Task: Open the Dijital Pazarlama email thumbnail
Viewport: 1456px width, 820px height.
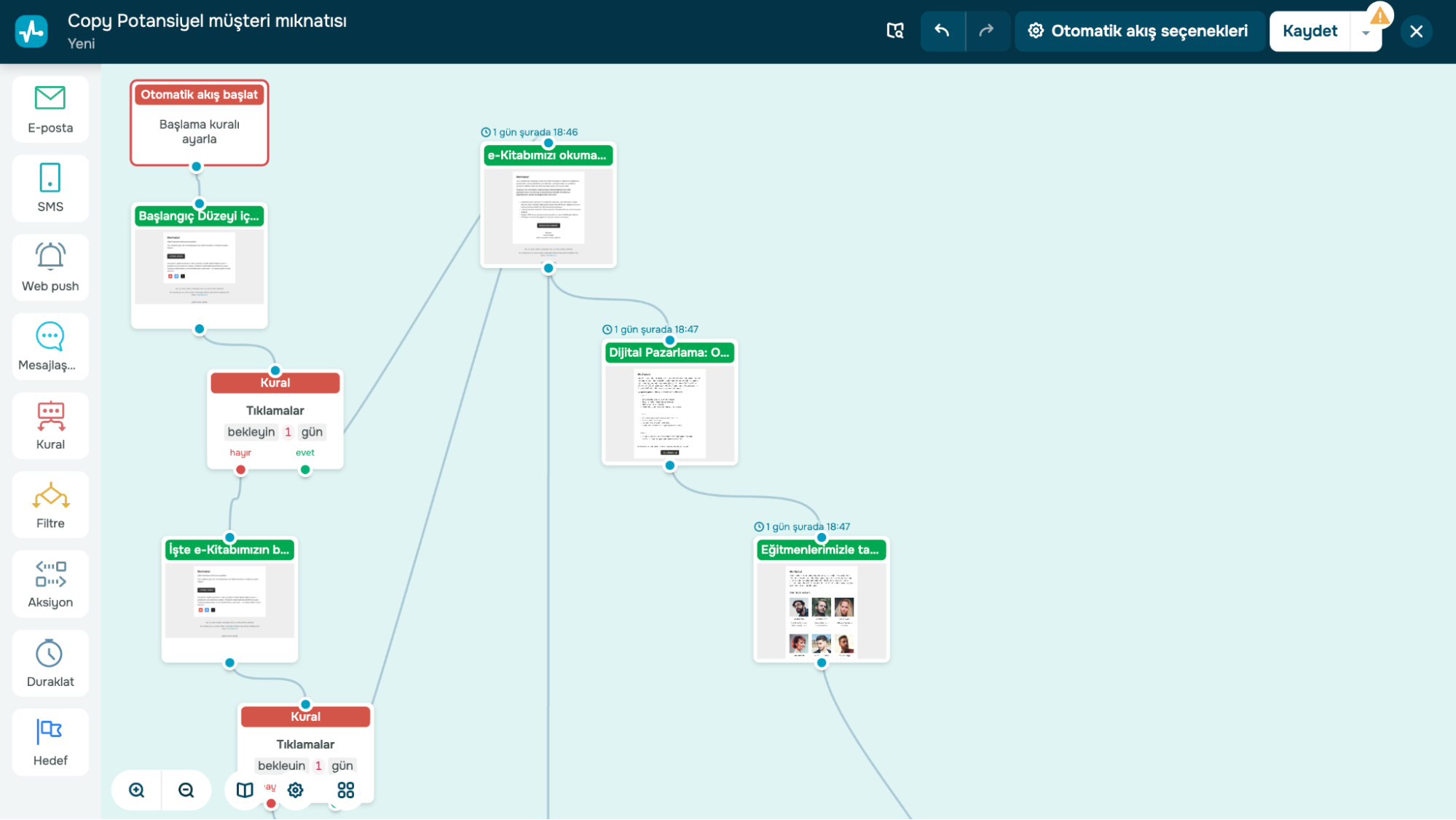Action: point(669,411)
